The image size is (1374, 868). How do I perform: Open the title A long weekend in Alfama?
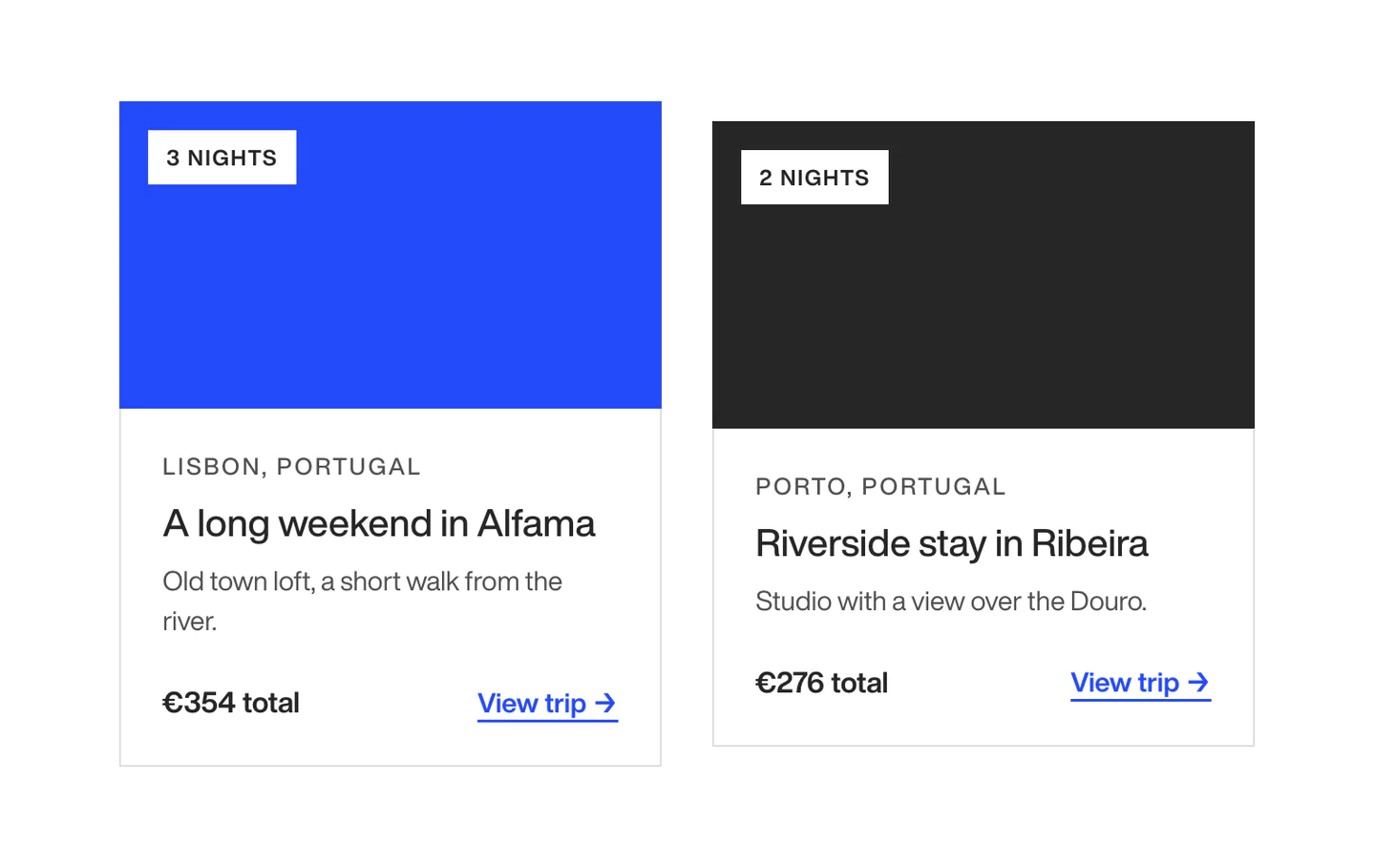click(379, 523)
